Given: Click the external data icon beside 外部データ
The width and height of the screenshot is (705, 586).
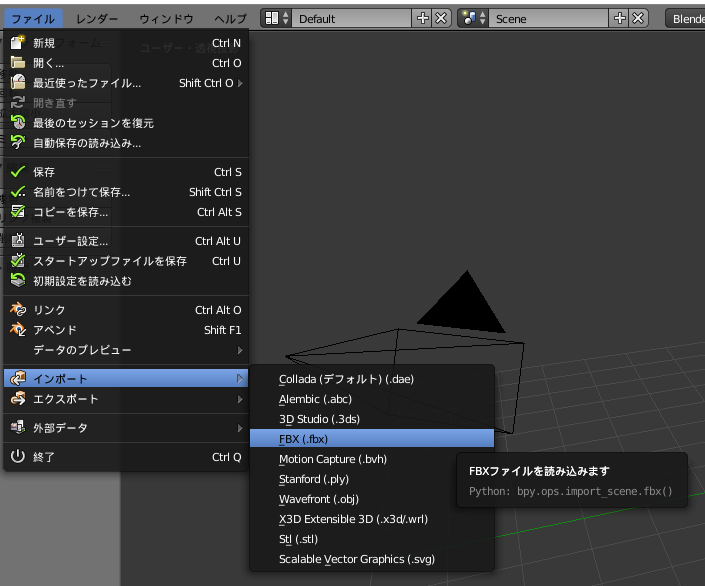Looking at the screenshot, I should tap(18, 428).
